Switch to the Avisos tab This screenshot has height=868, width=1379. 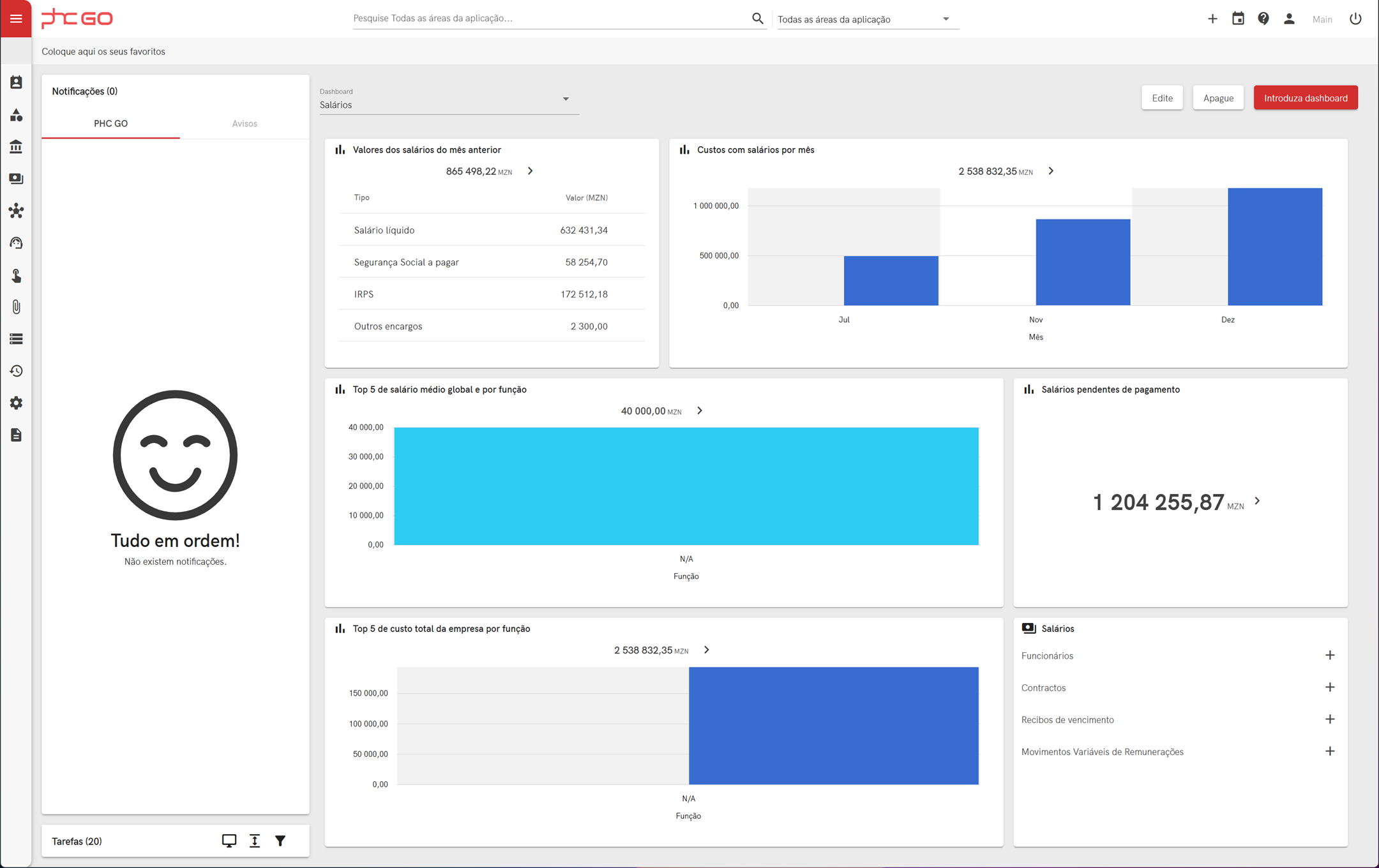point(245,123)
